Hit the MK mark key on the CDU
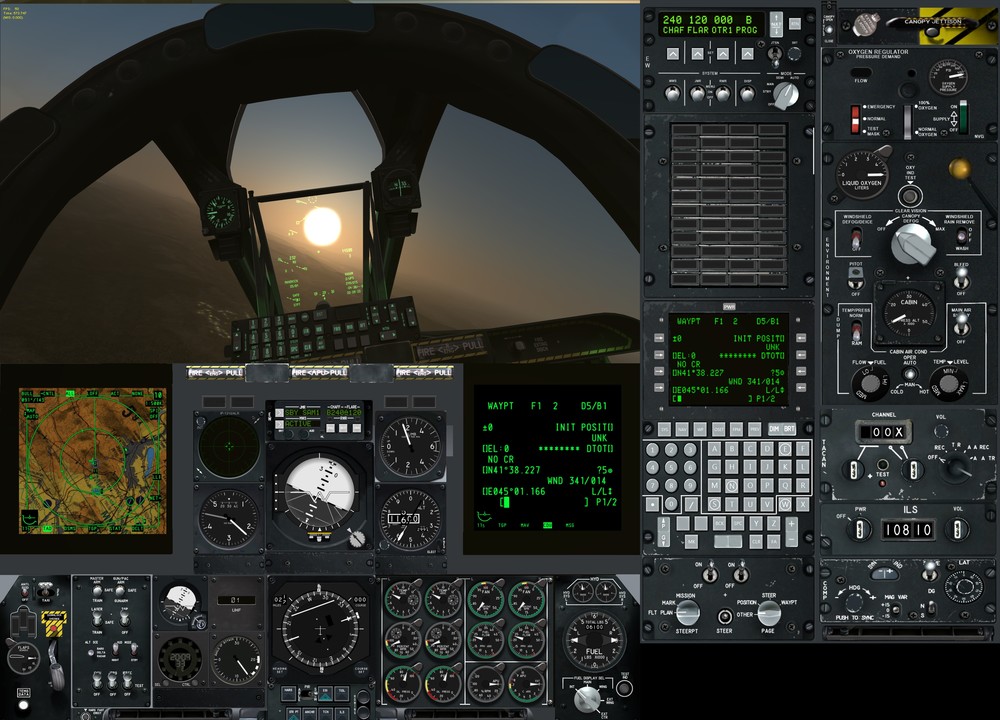Image resolution: width=1000 pixels, height=720 pixels. tap(691, 541)
